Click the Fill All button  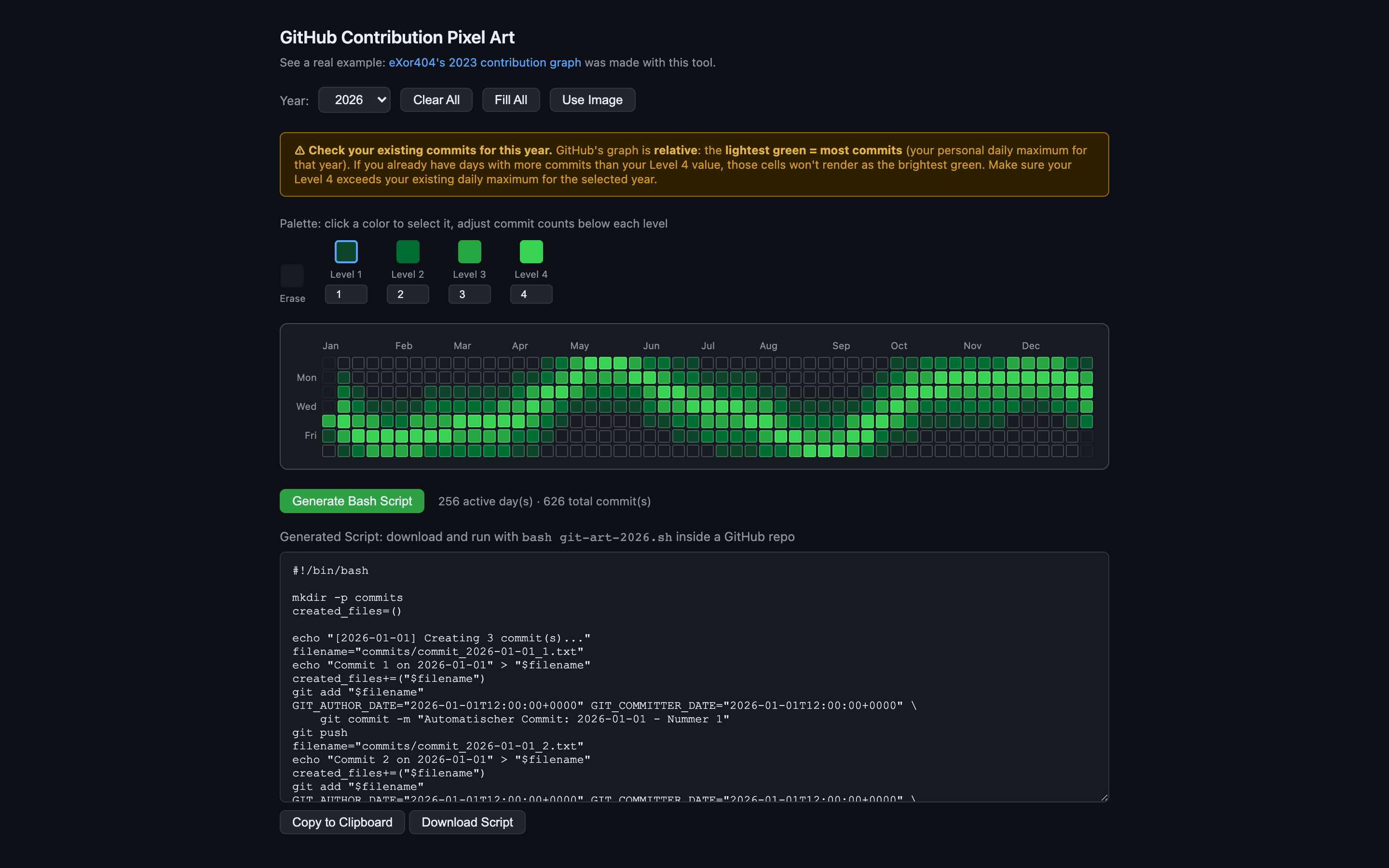511,100
